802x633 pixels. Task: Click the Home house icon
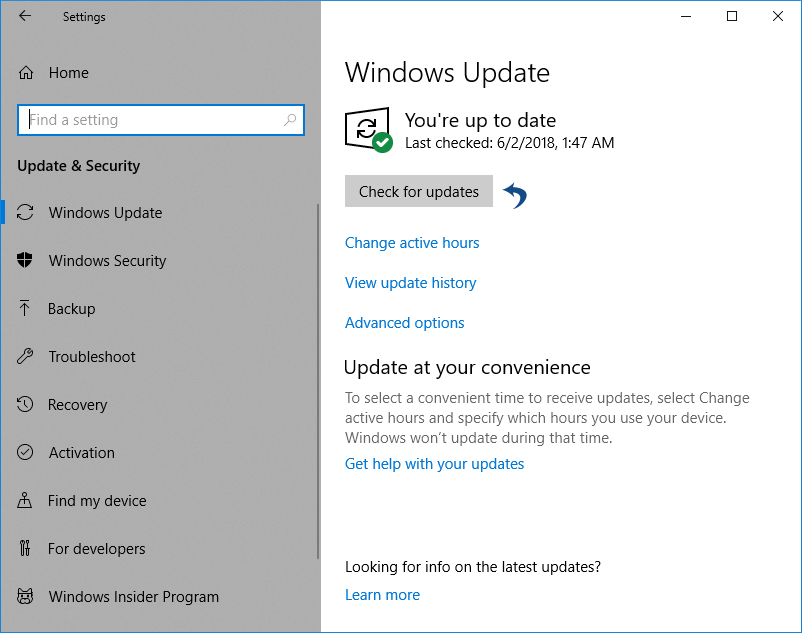26,73
